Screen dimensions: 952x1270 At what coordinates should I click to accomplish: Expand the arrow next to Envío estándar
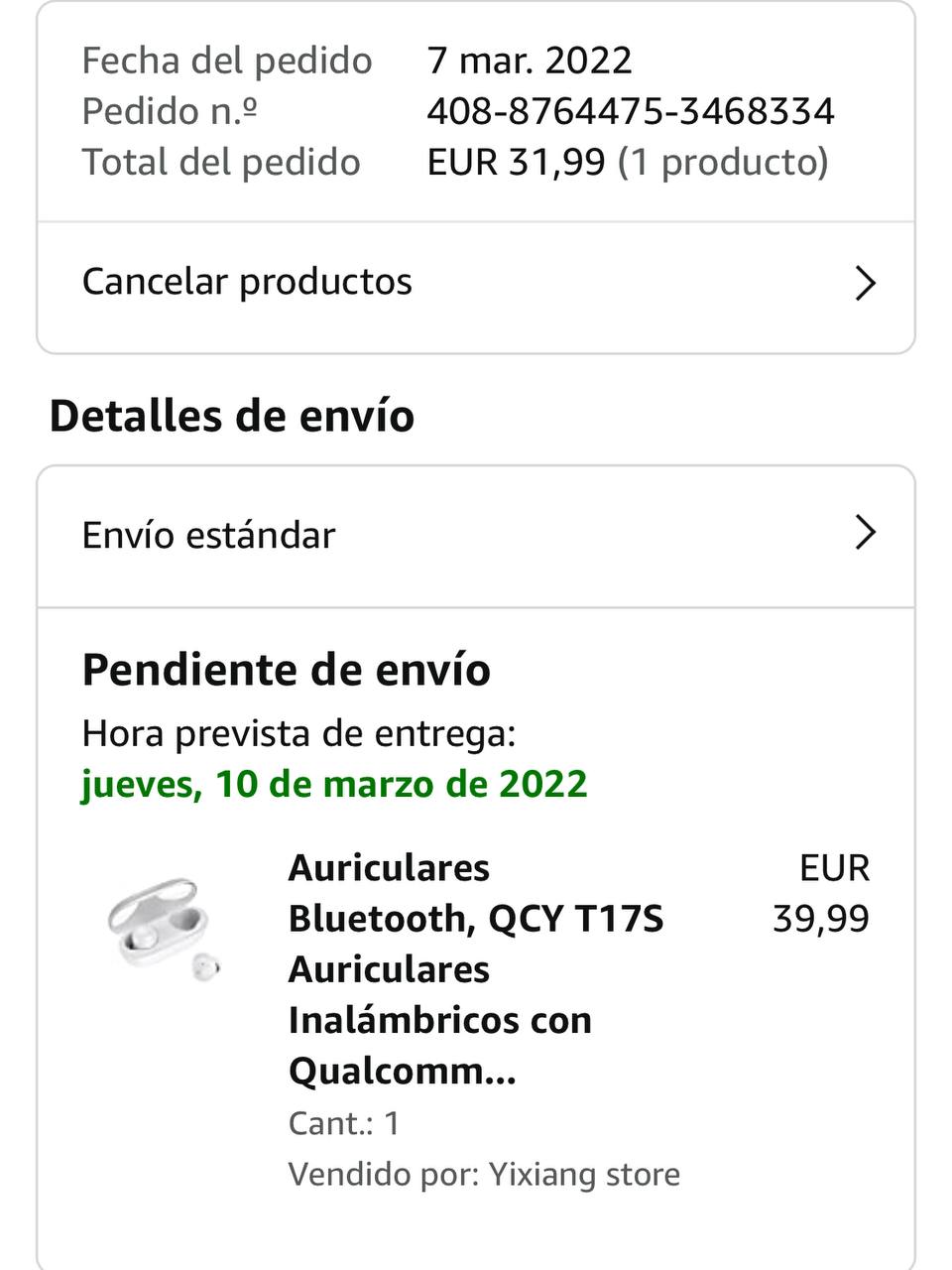[865, 534]
